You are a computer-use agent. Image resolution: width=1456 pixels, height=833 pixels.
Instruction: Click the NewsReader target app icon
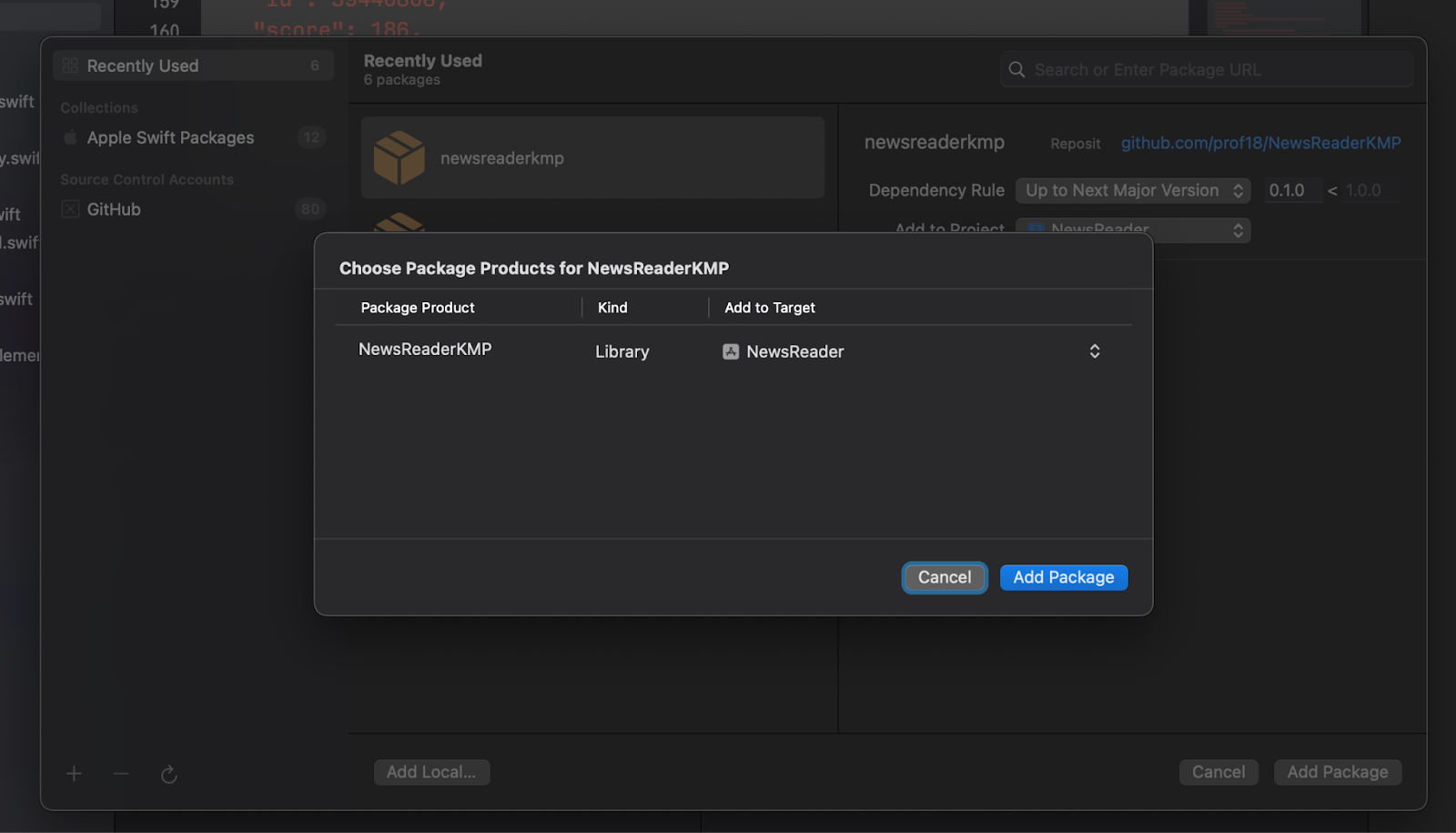click(x=731, y=351)
